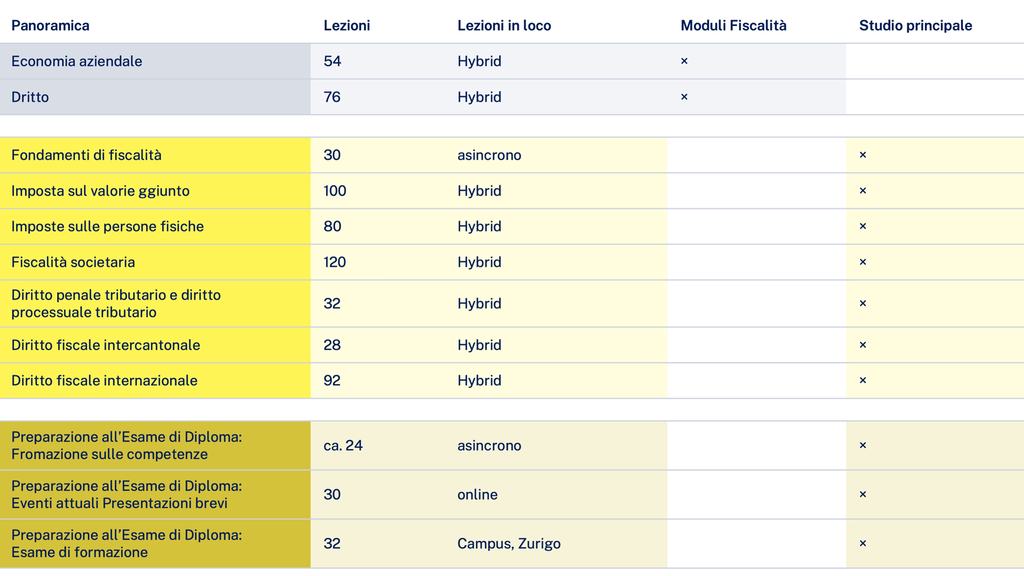The image size is (1024, 576).
Task: Click the × mark for Diritto fiscale internazionale
Action: 862,380
